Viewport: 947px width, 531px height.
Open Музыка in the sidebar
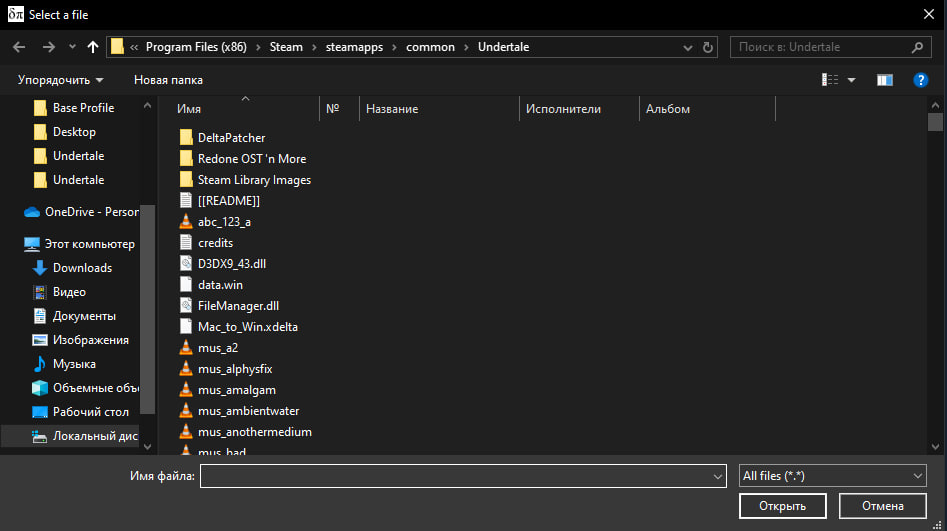pos(63,364)
